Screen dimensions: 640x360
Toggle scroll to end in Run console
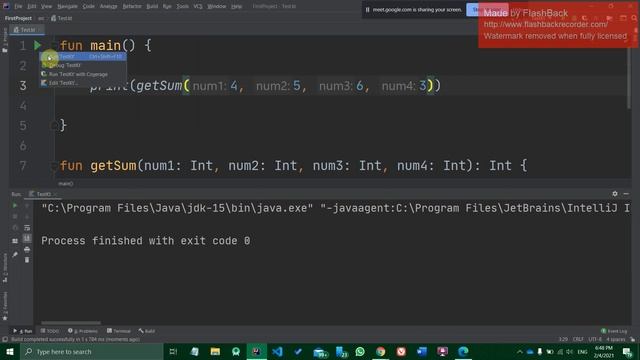27,238
